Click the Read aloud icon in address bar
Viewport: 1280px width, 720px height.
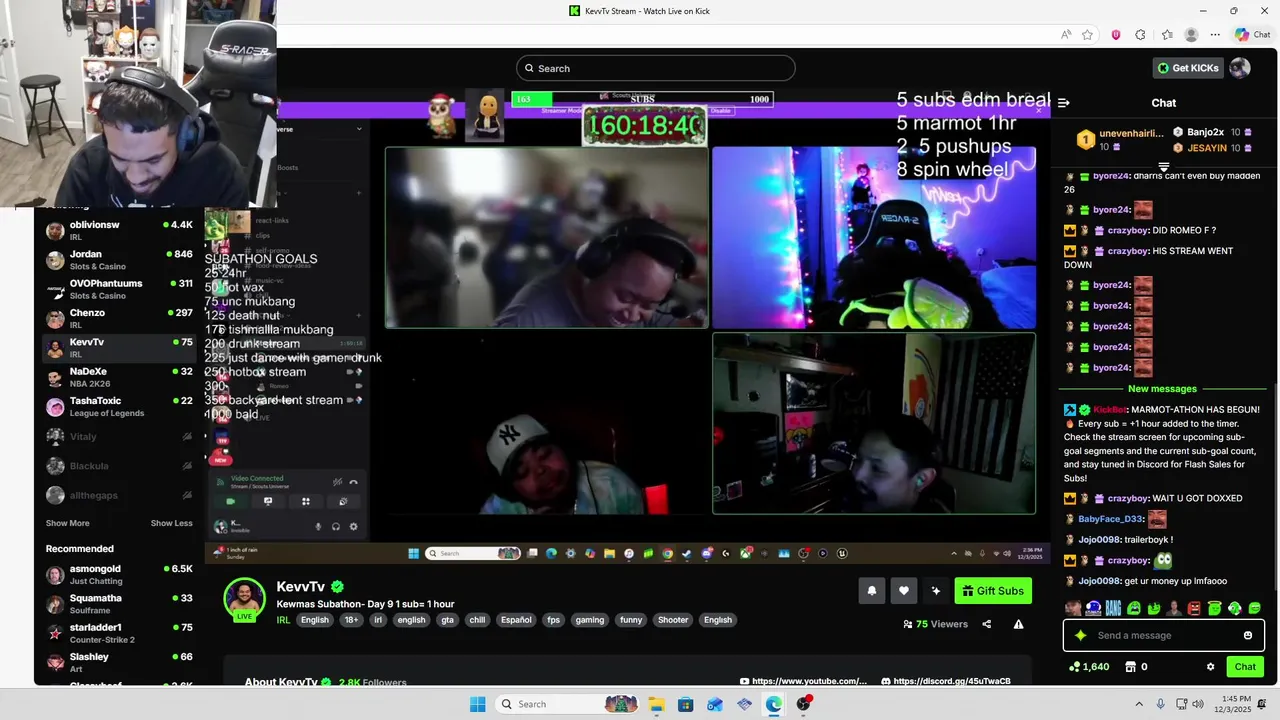coord(1066,35)
